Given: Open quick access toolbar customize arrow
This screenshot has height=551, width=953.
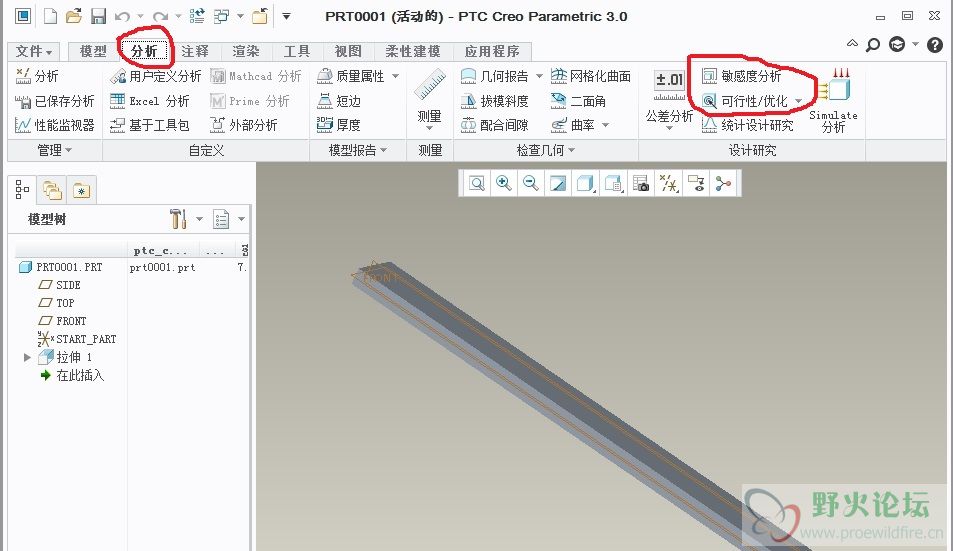Looking at the screenshot, I should pyautogui.click(x=286, y=16).
